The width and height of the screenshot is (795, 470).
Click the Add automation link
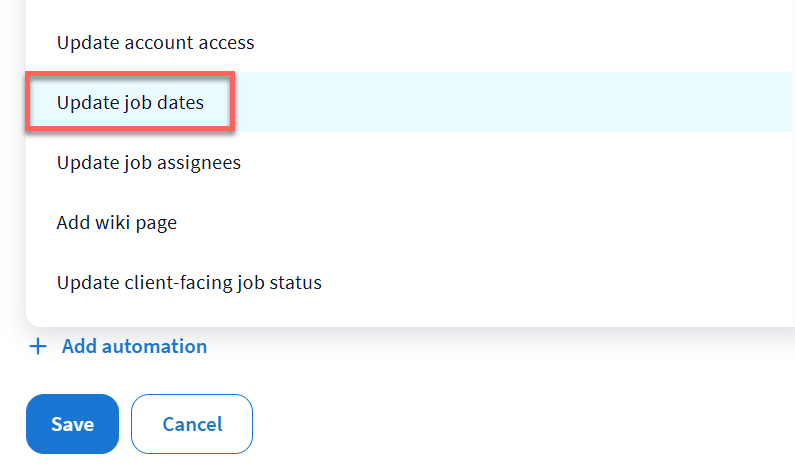[x=134, y=347]
